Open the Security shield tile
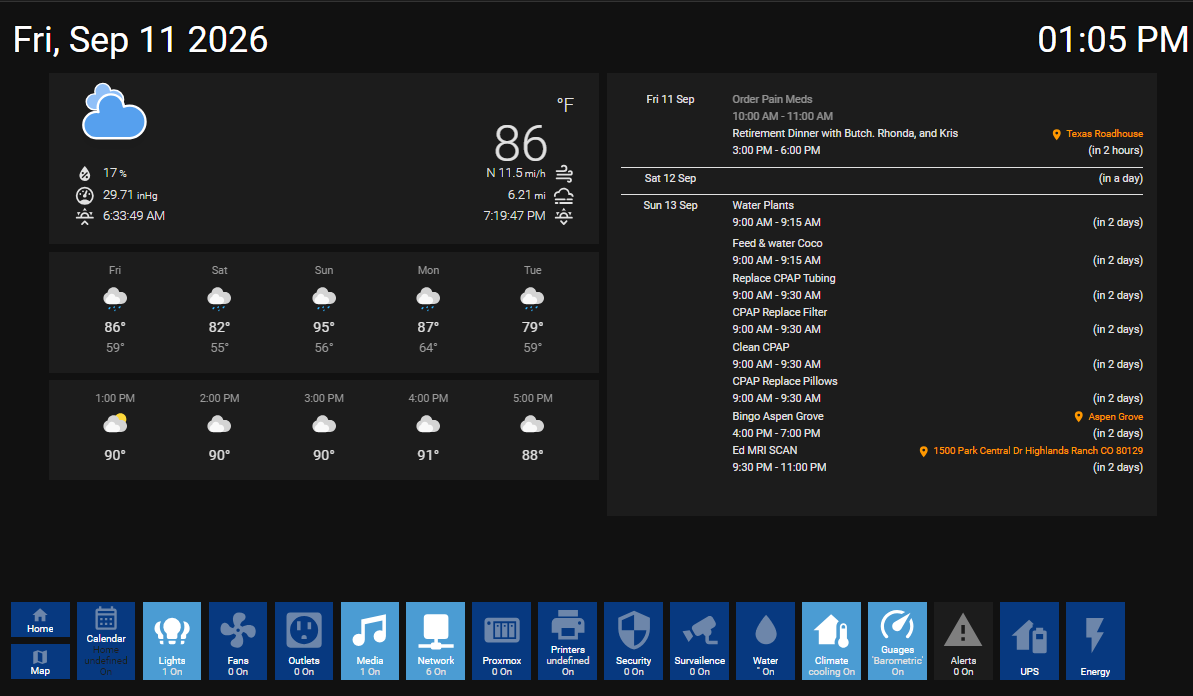This screenshot has width=1193, height=696. point(633,640)
